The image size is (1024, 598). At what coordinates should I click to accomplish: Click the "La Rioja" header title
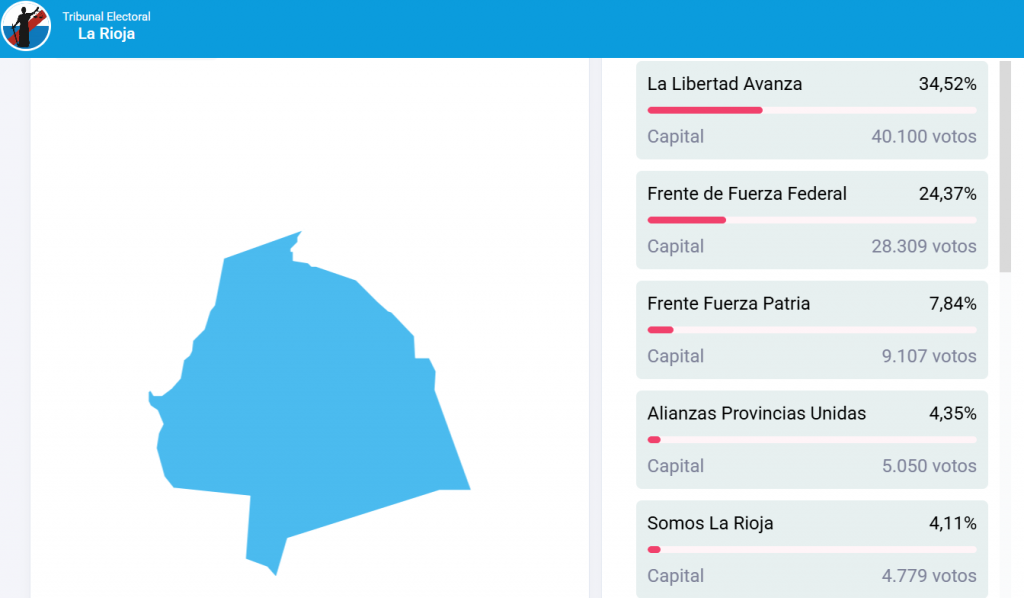point(106,34)
